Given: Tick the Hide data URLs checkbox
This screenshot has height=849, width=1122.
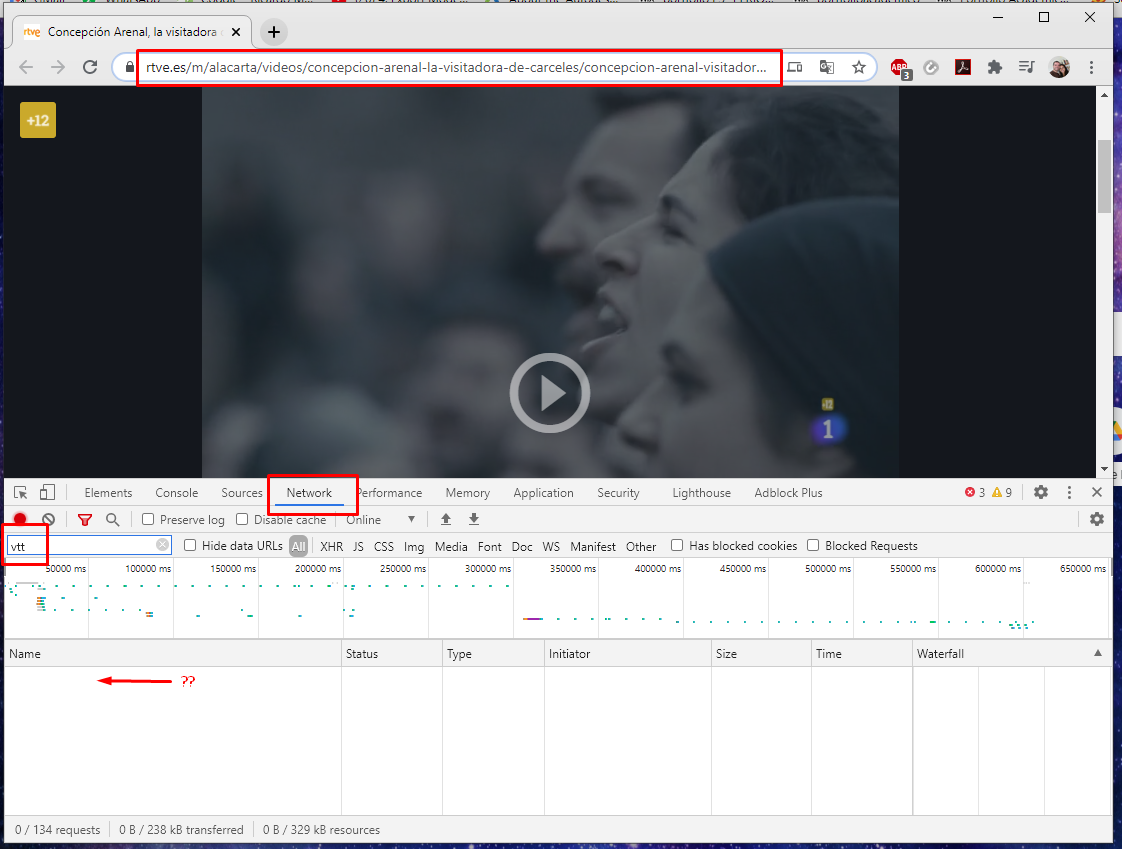Looking at the screenshot, I should 190,546.
